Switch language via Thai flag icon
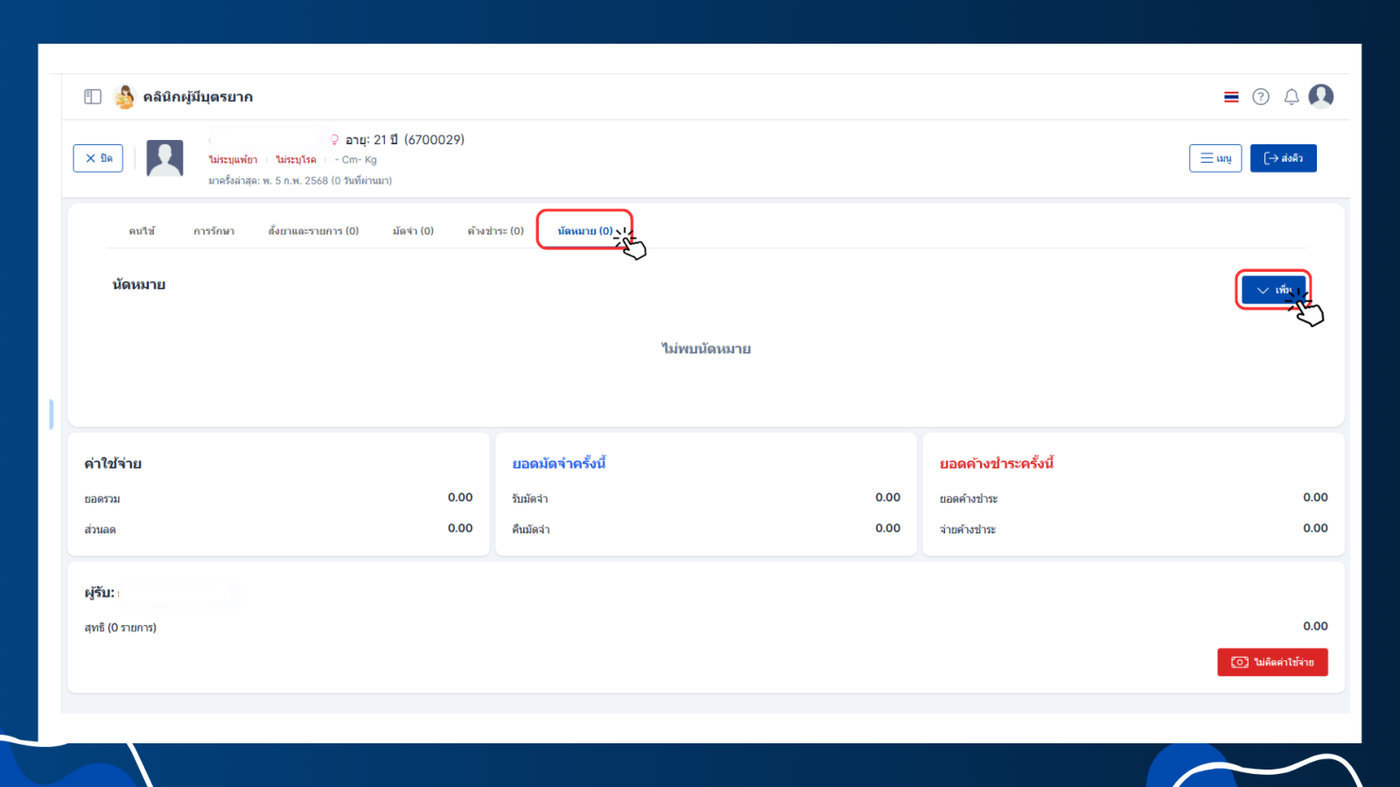The height and width of the screenshot is (787, 1400). [1231, 97]
